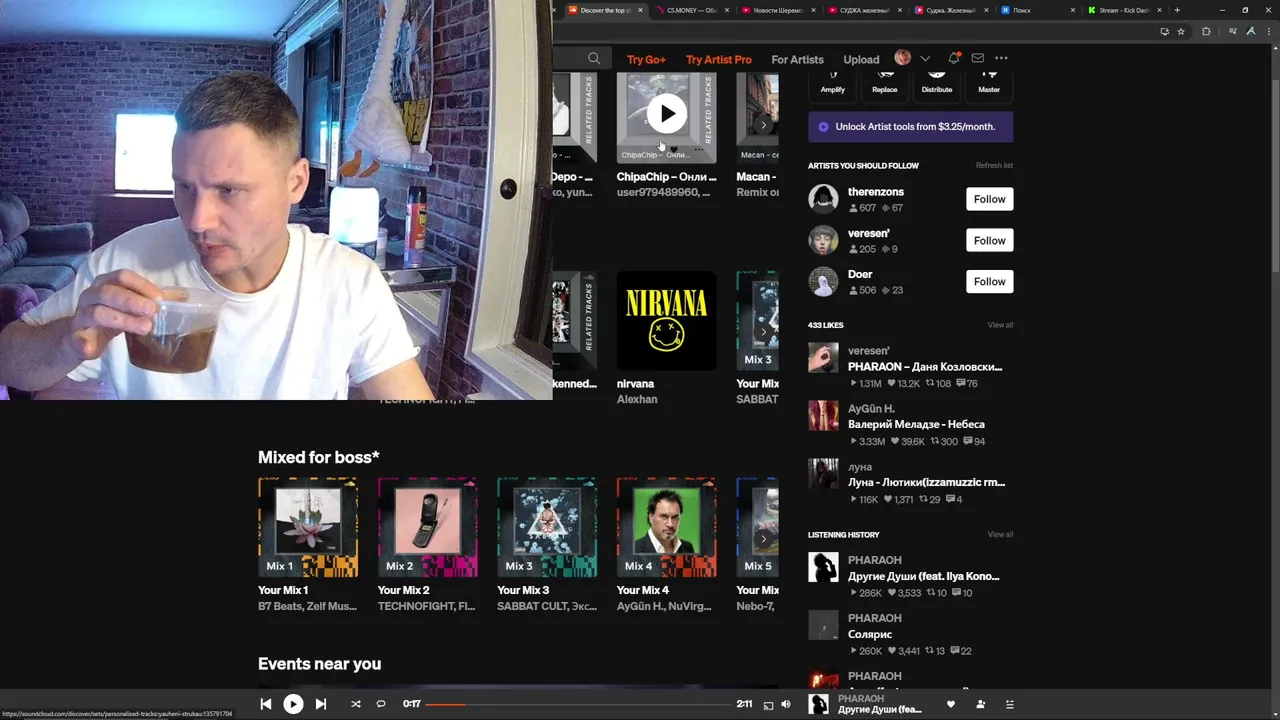Image resolution: width=1280 pixels, height=720 pixels.
Task: Open the Doer avatar
Action: click(823, 281)
